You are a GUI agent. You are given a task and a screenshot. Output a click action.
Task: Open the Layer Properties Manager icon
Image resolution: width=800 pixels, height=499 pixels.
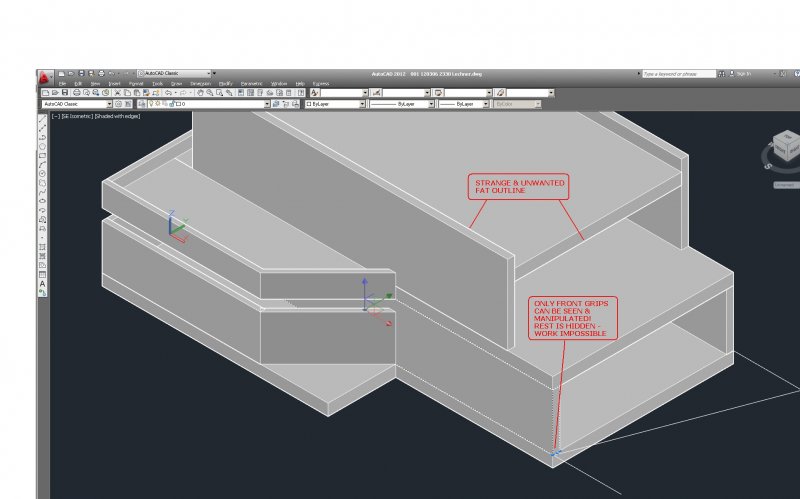142,104
